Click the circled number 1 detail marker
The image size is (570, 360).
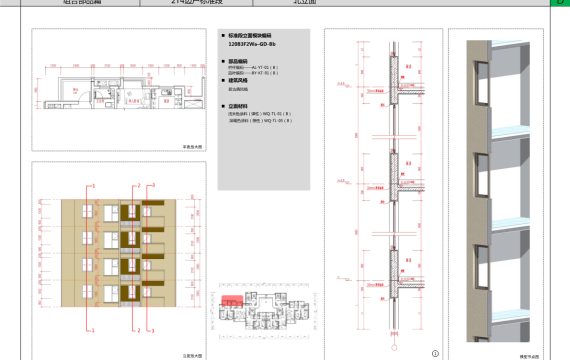tap(435, 353)
